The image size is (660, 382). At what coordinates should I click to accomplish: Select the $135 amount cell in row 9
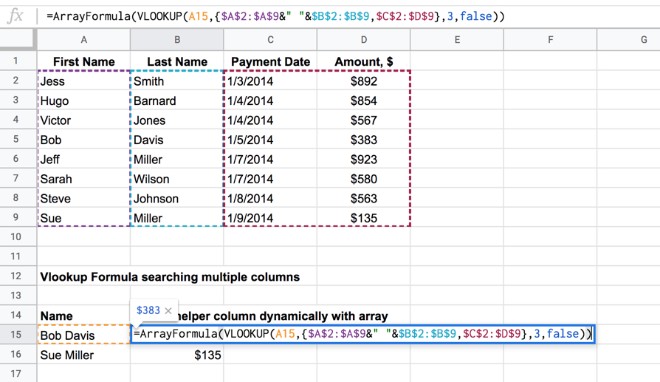coord(364,218)
